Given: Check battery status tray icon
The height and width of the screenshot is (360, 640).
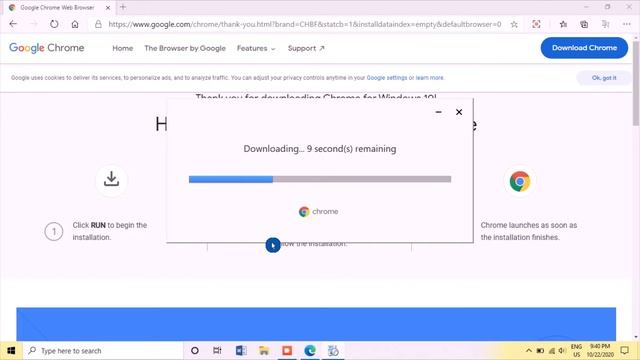Looking at the screenshot, I should point(540,351).
